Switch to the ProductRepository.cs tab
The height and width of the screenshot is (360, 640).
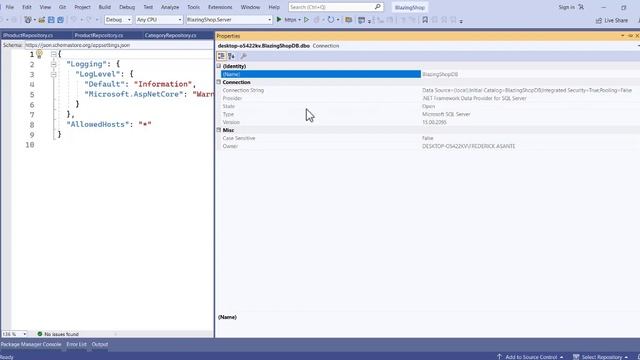99,36
